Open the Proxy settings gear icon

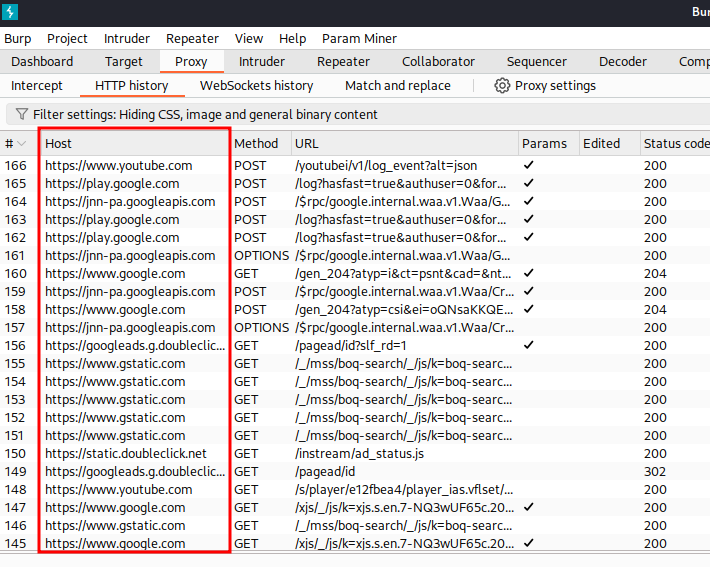click(x=502, y=86)
